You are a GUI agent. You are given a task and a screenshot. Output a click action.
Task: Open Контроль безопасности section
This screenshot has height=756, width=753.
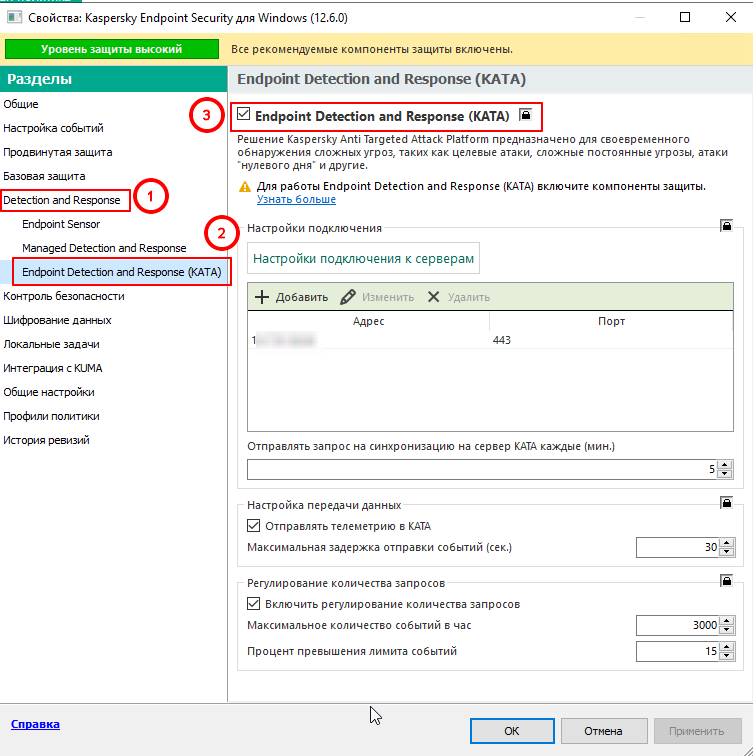[x=64, y=296]
